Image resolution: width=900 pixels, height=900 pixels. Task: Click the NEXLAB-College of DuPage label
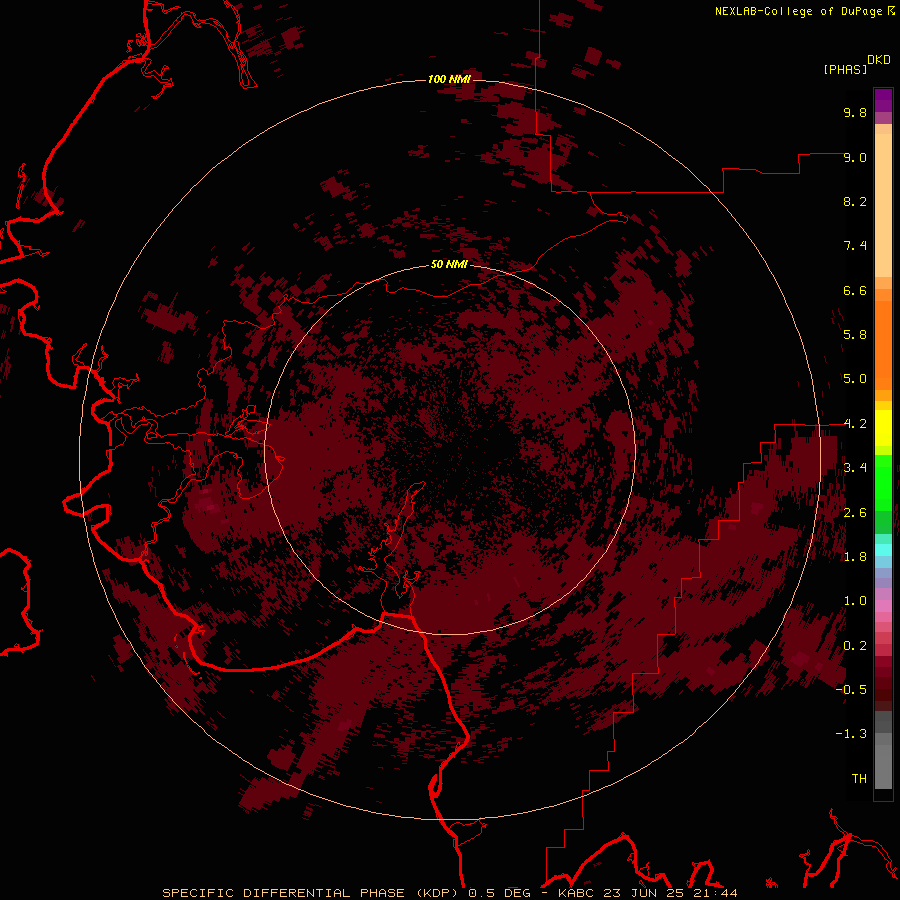[x=798, y=11]
